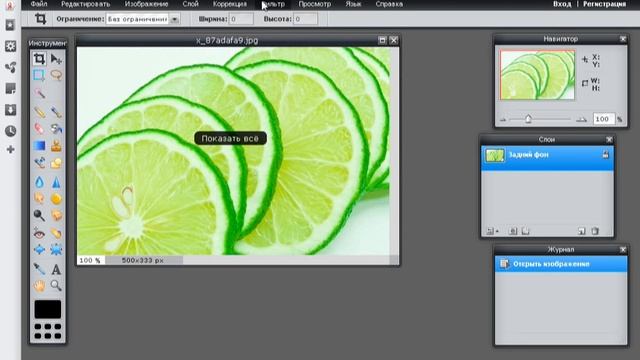Select the Burn tool
This screenshot has width=640, height=360.
pyautogui.click(x=56, y=215)
